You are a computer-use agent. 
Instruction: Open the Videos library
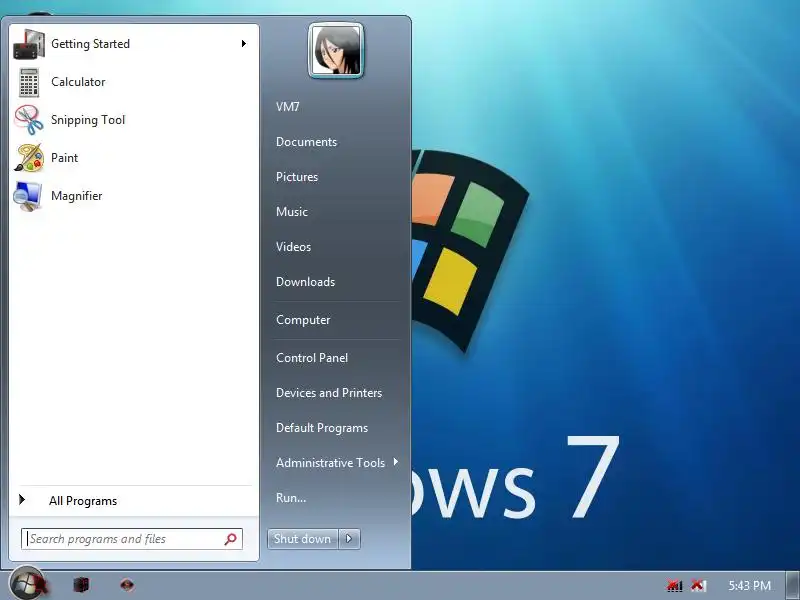point(337,247)
